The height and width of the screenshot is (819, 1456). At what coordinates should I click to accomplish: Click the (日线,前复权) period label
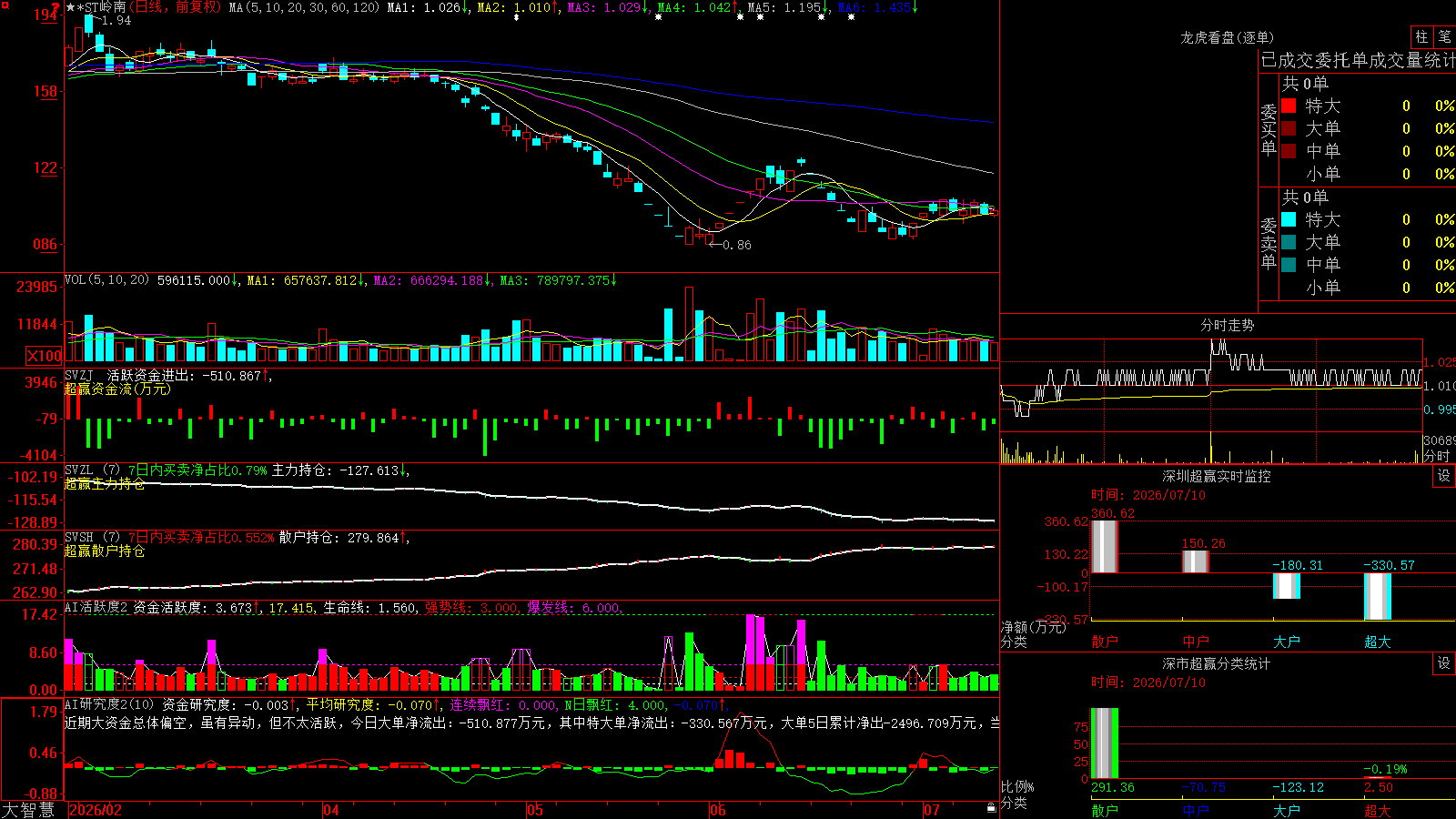point(176,8)
